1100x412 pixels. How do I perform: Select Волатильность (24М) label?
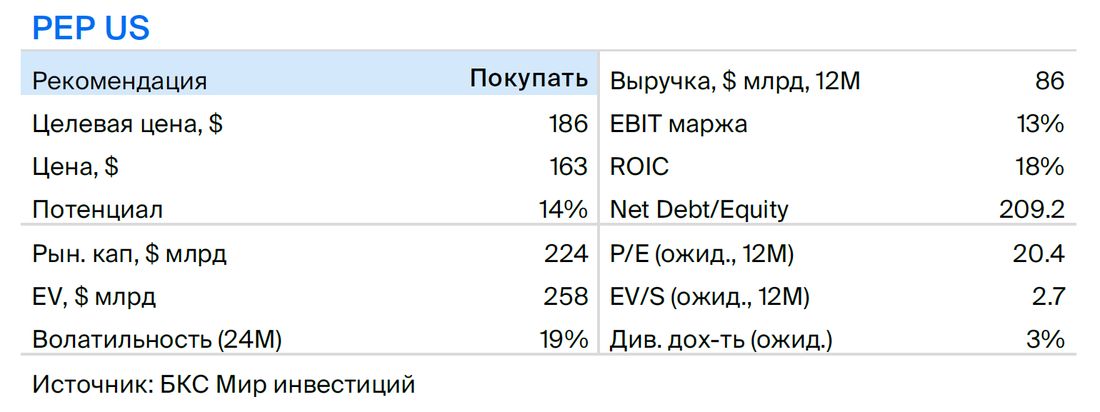[157, 340]
